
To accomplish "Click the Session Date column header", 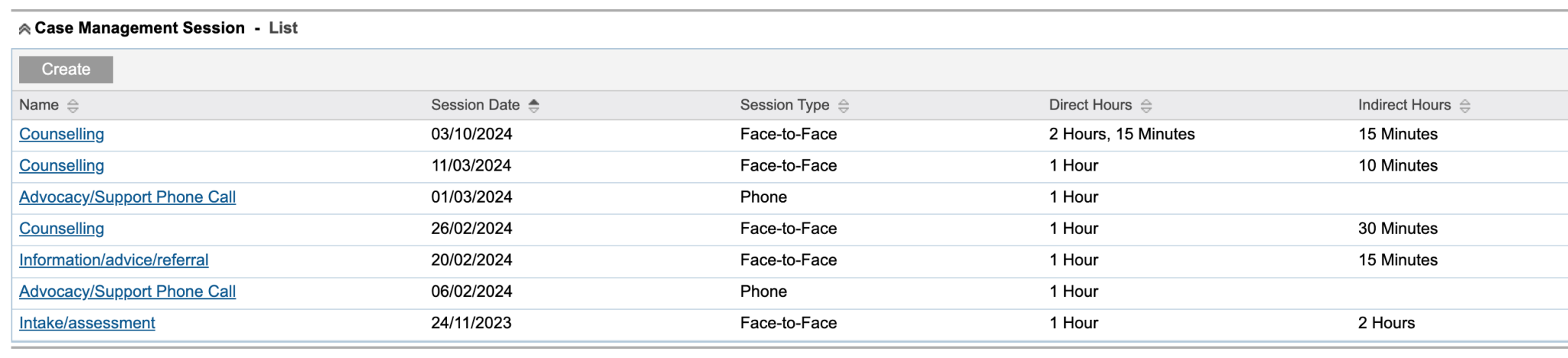I will [475, 106].
